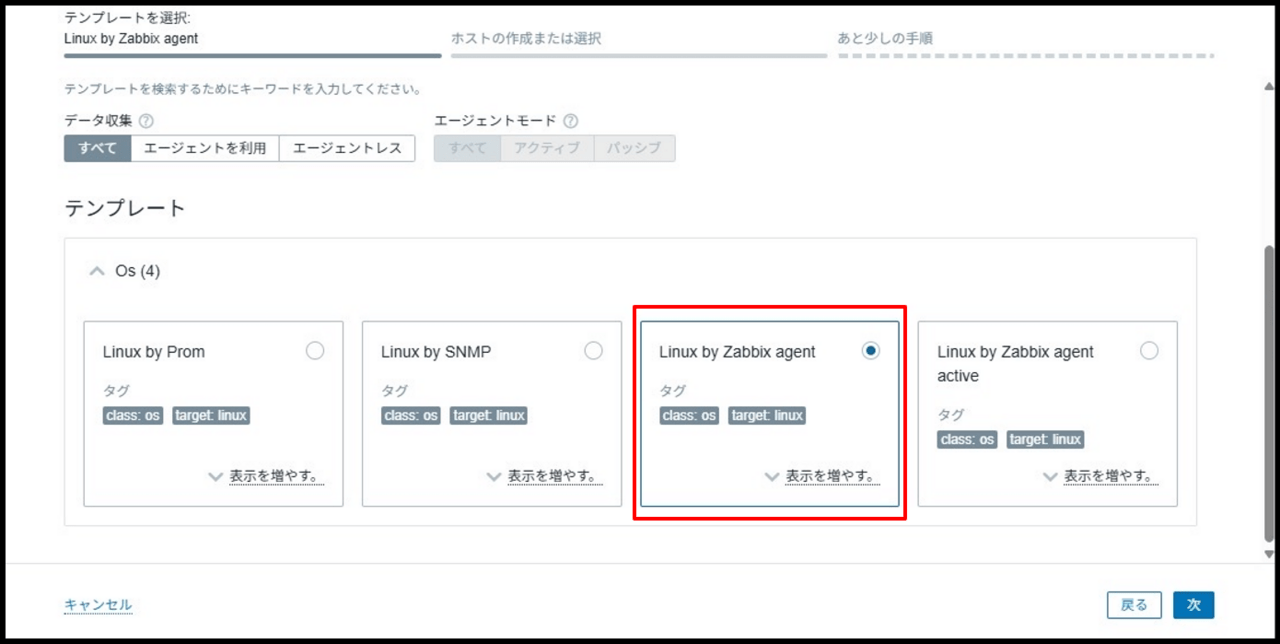
Task: Filter data collection by エージェントレス
Action: 347,148
